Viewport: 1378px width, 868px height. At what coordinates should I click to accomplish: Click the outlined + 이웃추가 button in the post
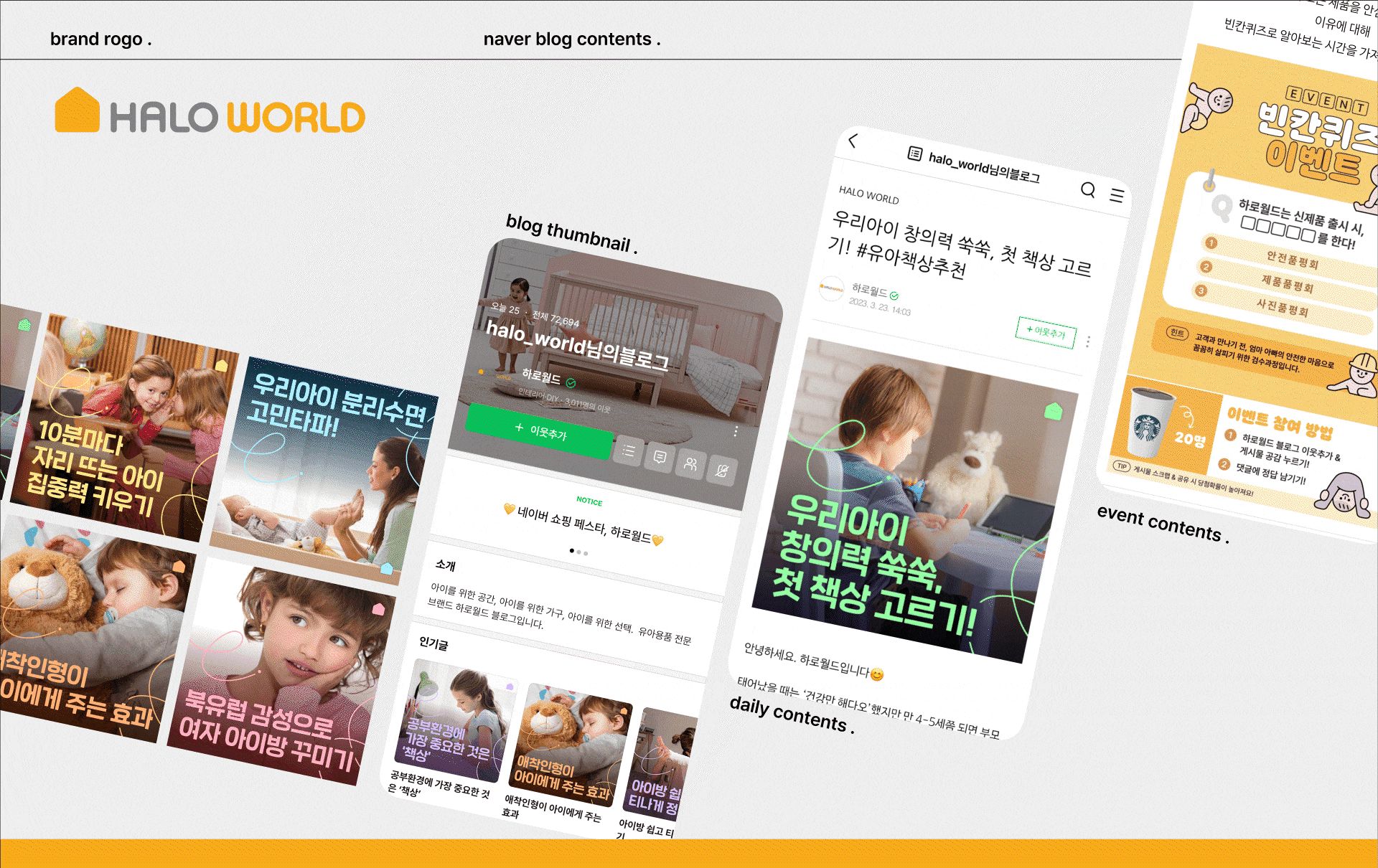[x=1046, y=332]
